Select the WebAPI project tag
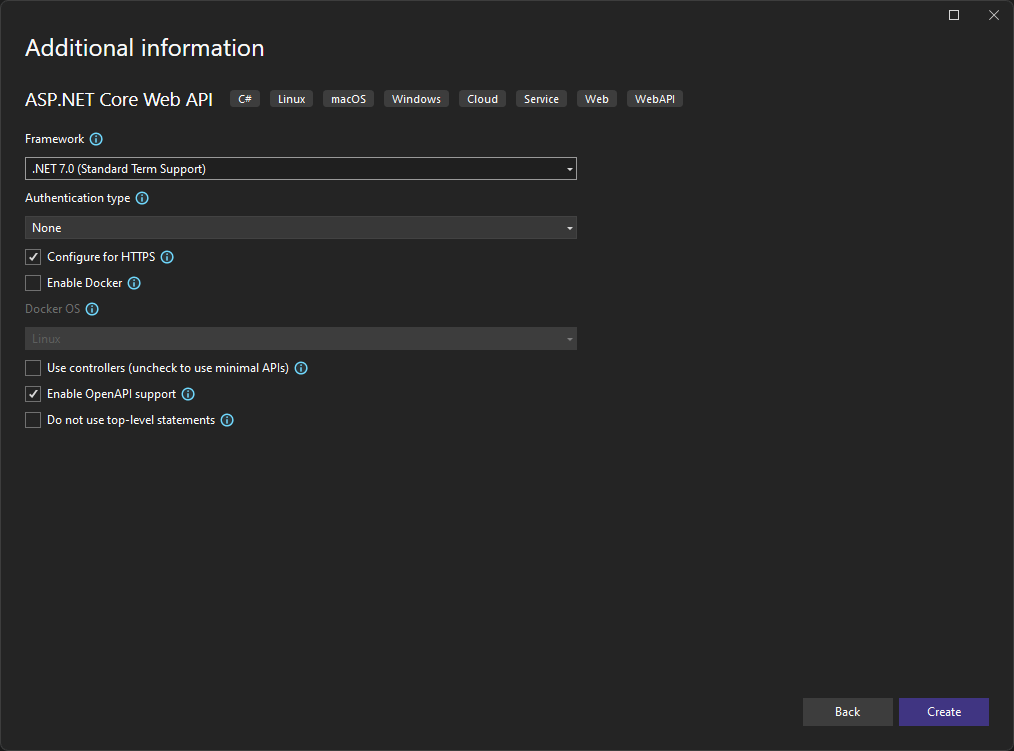Image resolution: width=1014 pixels, height=751 pixels. pyautogui.click(x=654, y=98)
